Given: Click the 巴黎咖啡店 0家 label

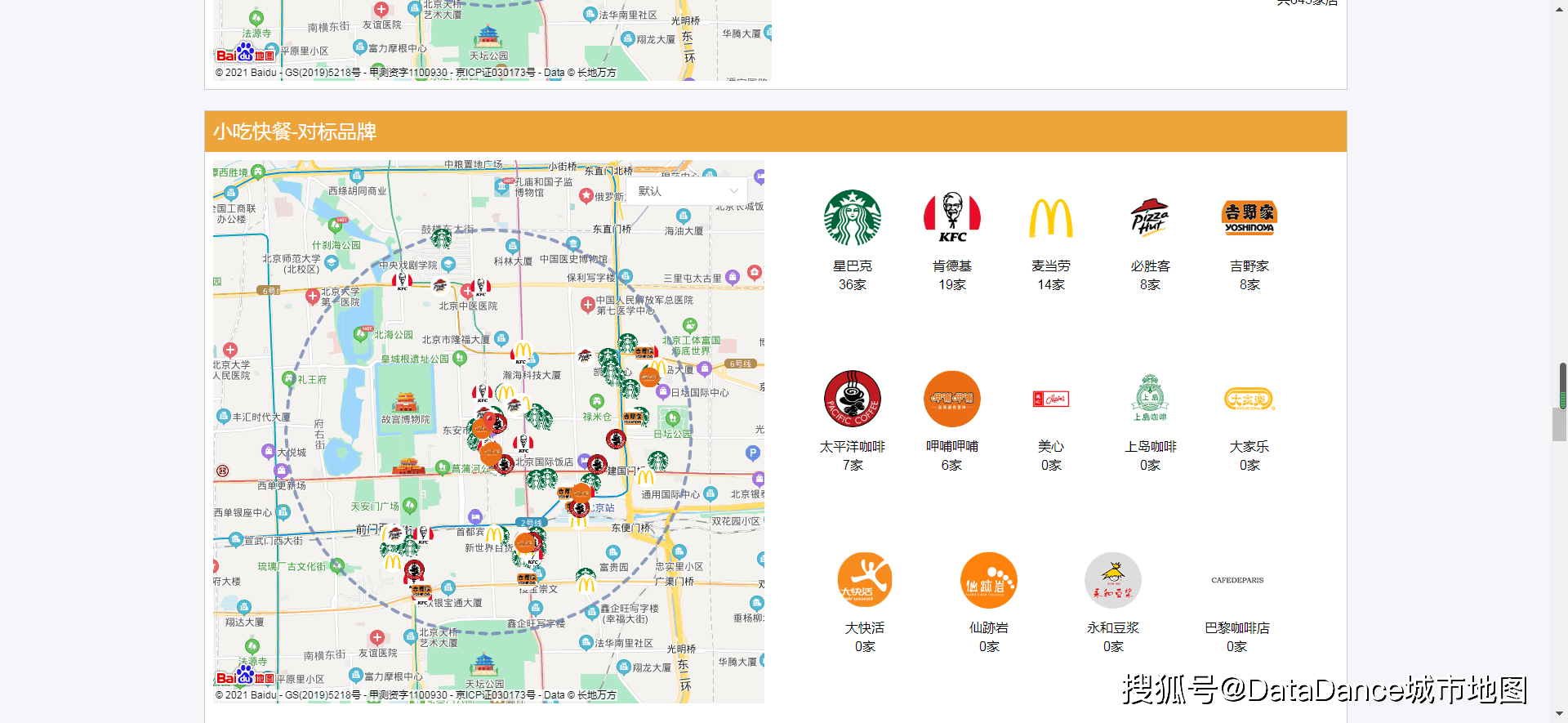Looking at the screenshot, I should 1237,637.
